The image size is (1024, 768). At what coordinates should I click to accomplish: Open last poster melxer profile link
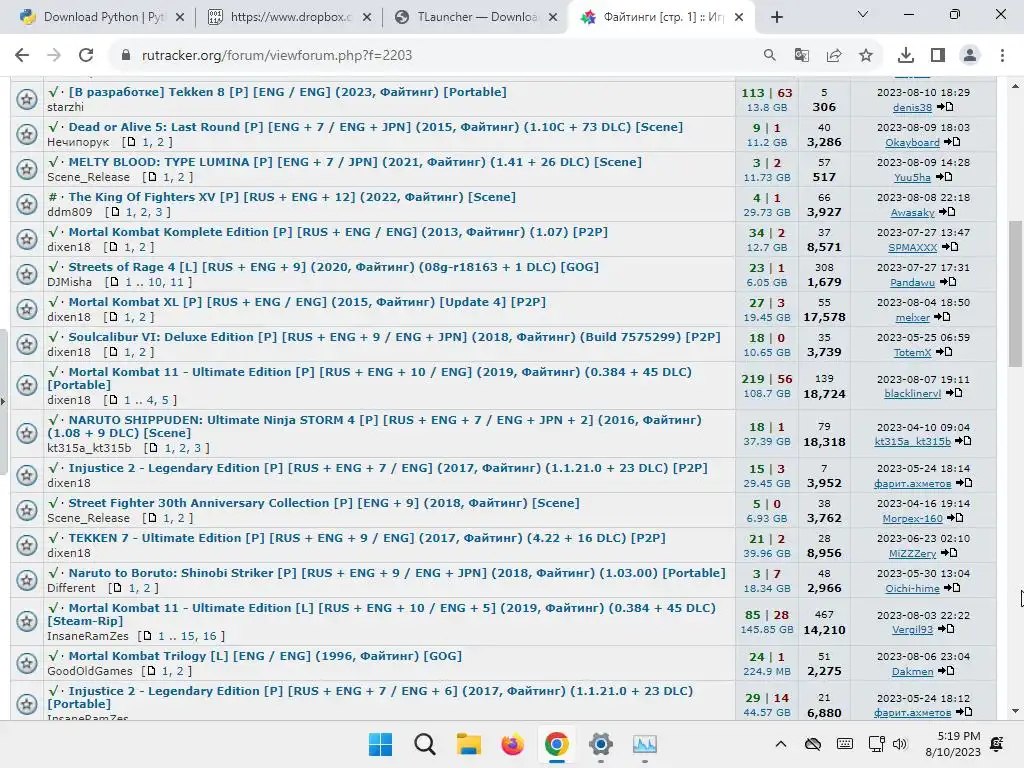912,317
